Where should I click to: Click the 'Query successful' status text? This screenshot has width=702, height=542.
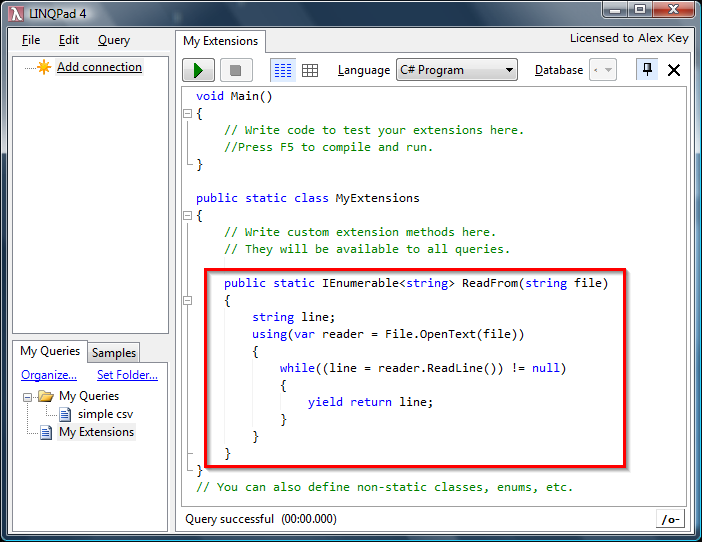pos(229,519)
